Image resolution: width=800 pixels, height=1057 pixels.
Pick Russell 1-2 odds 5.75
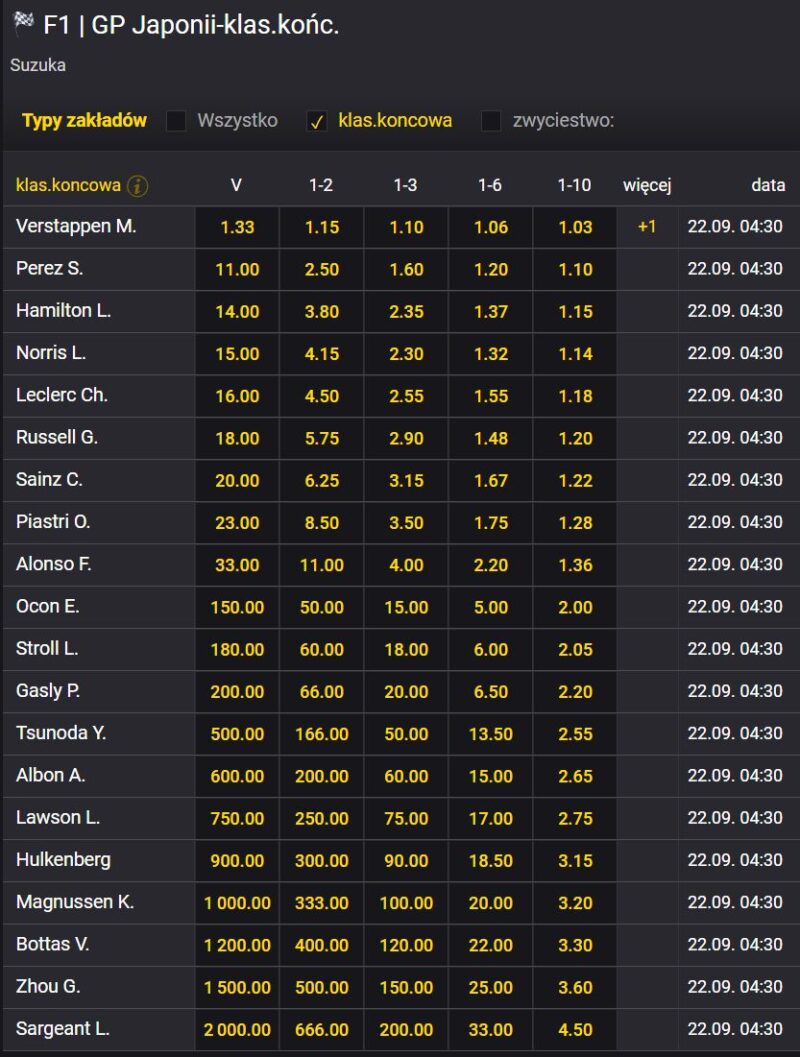(321, 438)
